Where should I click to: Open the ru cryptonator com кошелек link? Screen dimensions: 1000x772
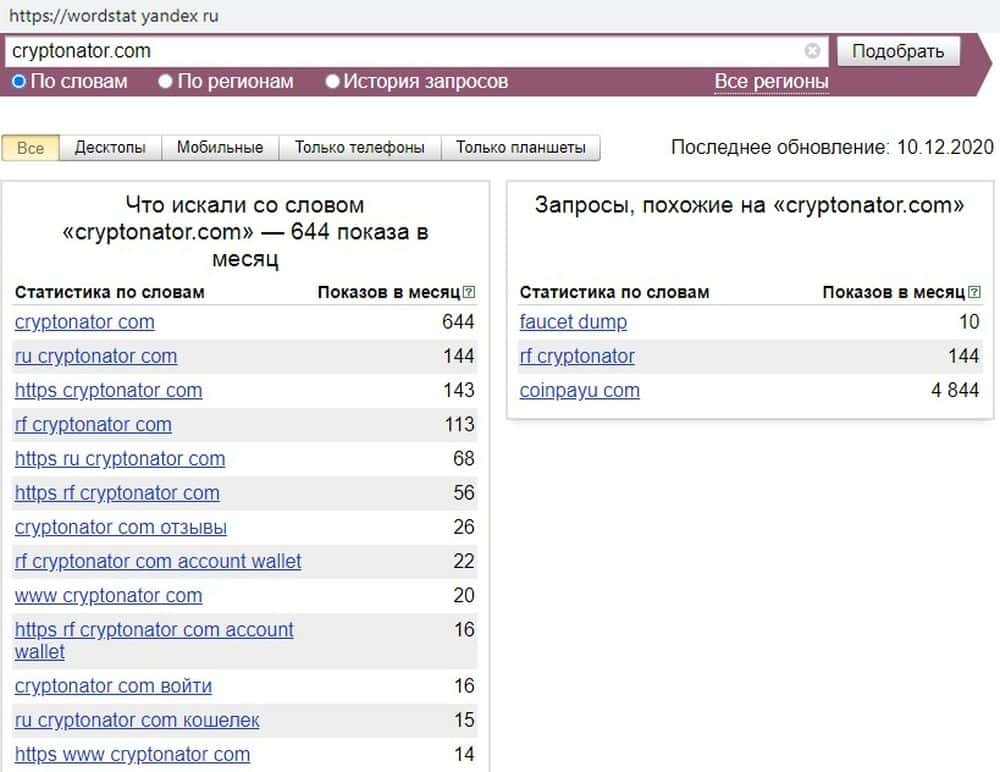(x=137, y=720)
